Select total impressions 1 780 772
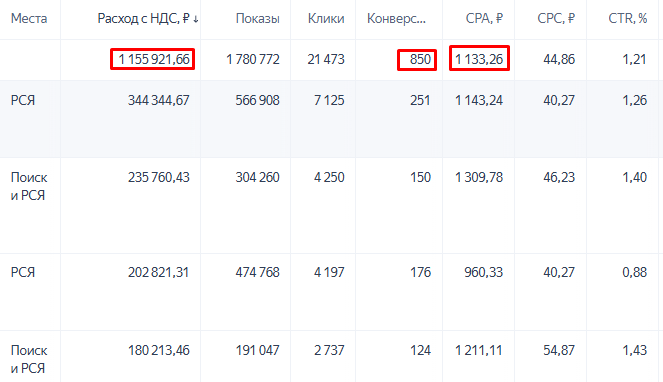This screenshot has height=382, width=663. coord(253,59)
